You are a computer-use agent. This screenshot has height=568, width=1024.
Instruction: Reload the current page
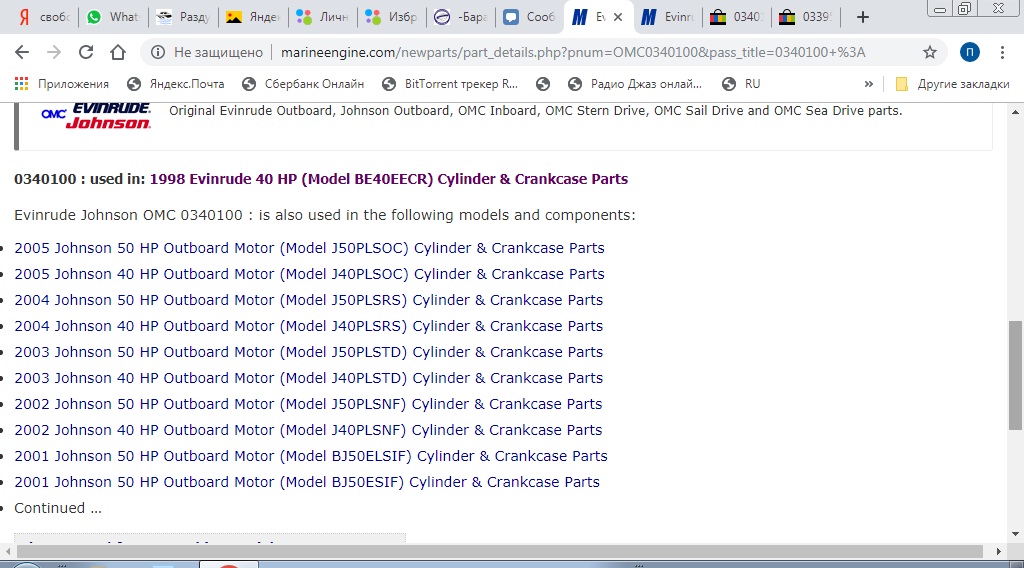pyautogui.click(x=86, y=52)
